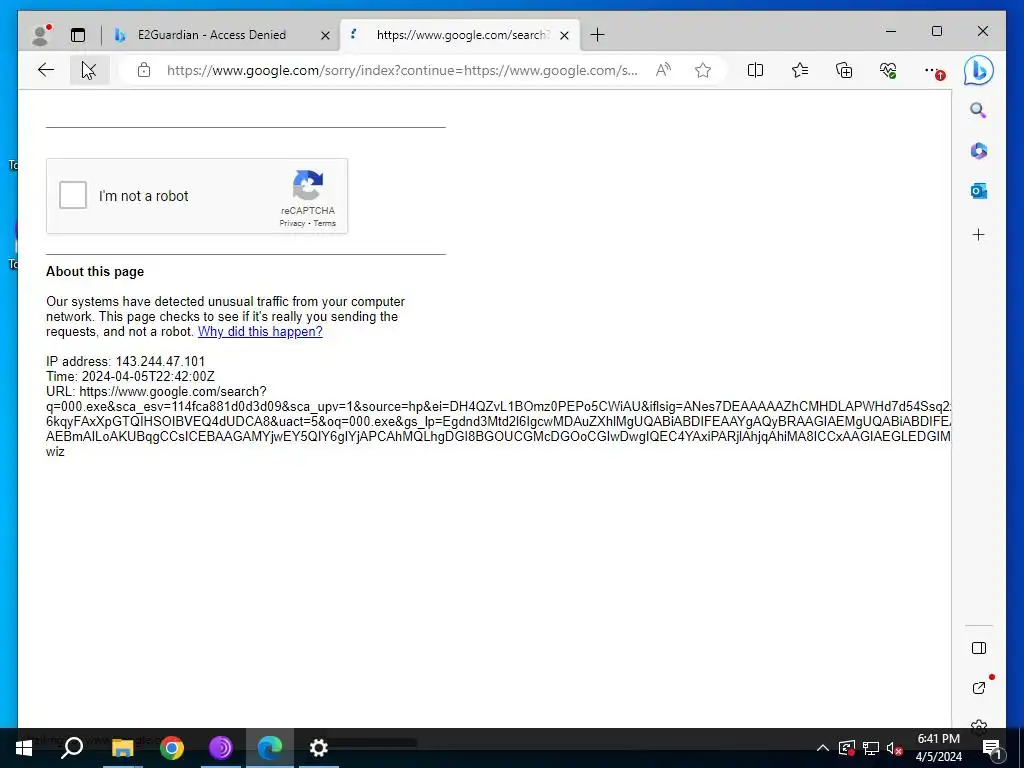Image resolution: width=1024 pixels, height=768 pixels.
Task: Close the E2Guardian - Access Denied tab
Action: 325,35
